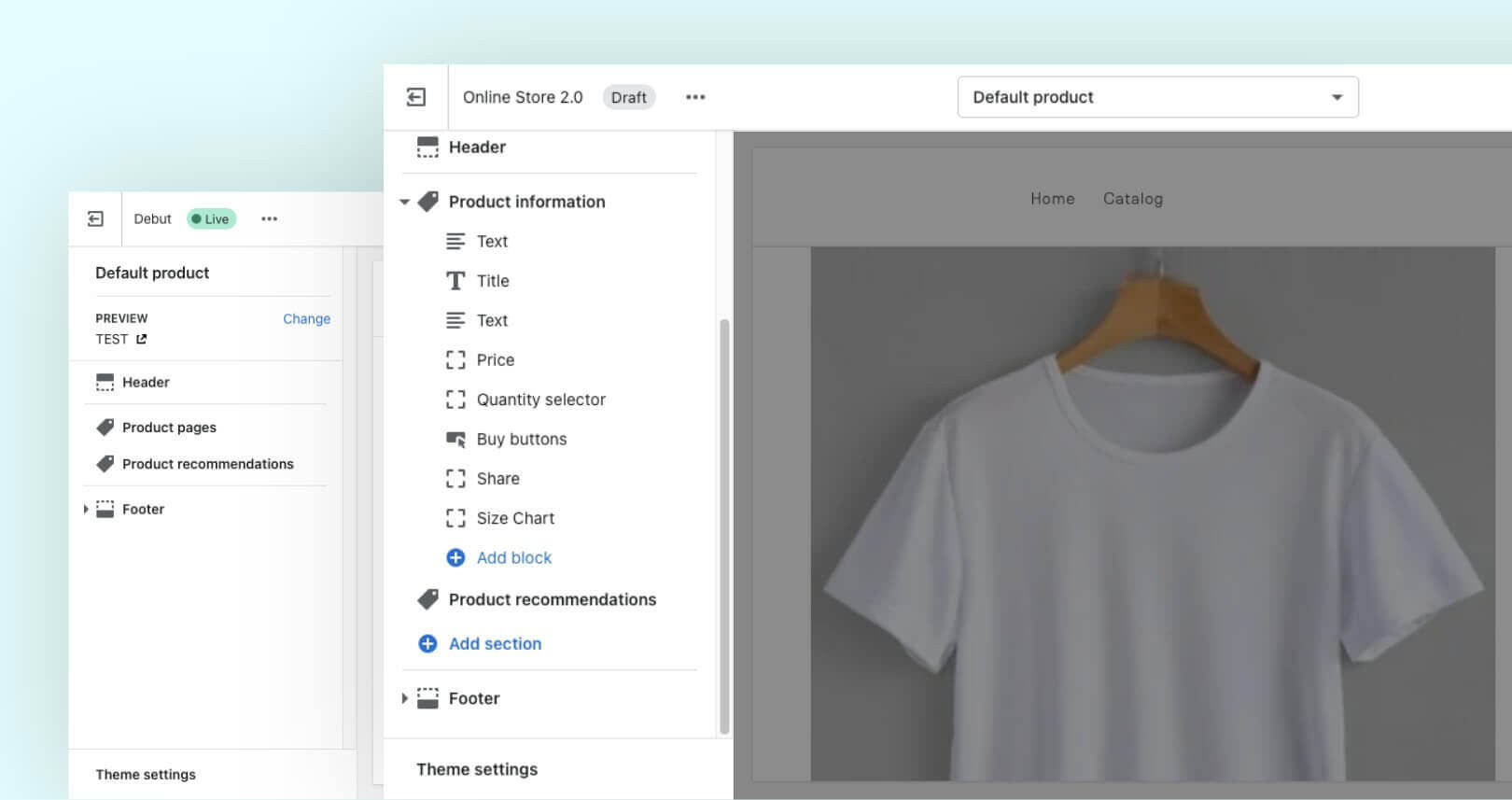This screenshot has width=1512, height=800.
Task: Click Product recommendations tag icon in Debut window
Action: (x=105, y=463)
